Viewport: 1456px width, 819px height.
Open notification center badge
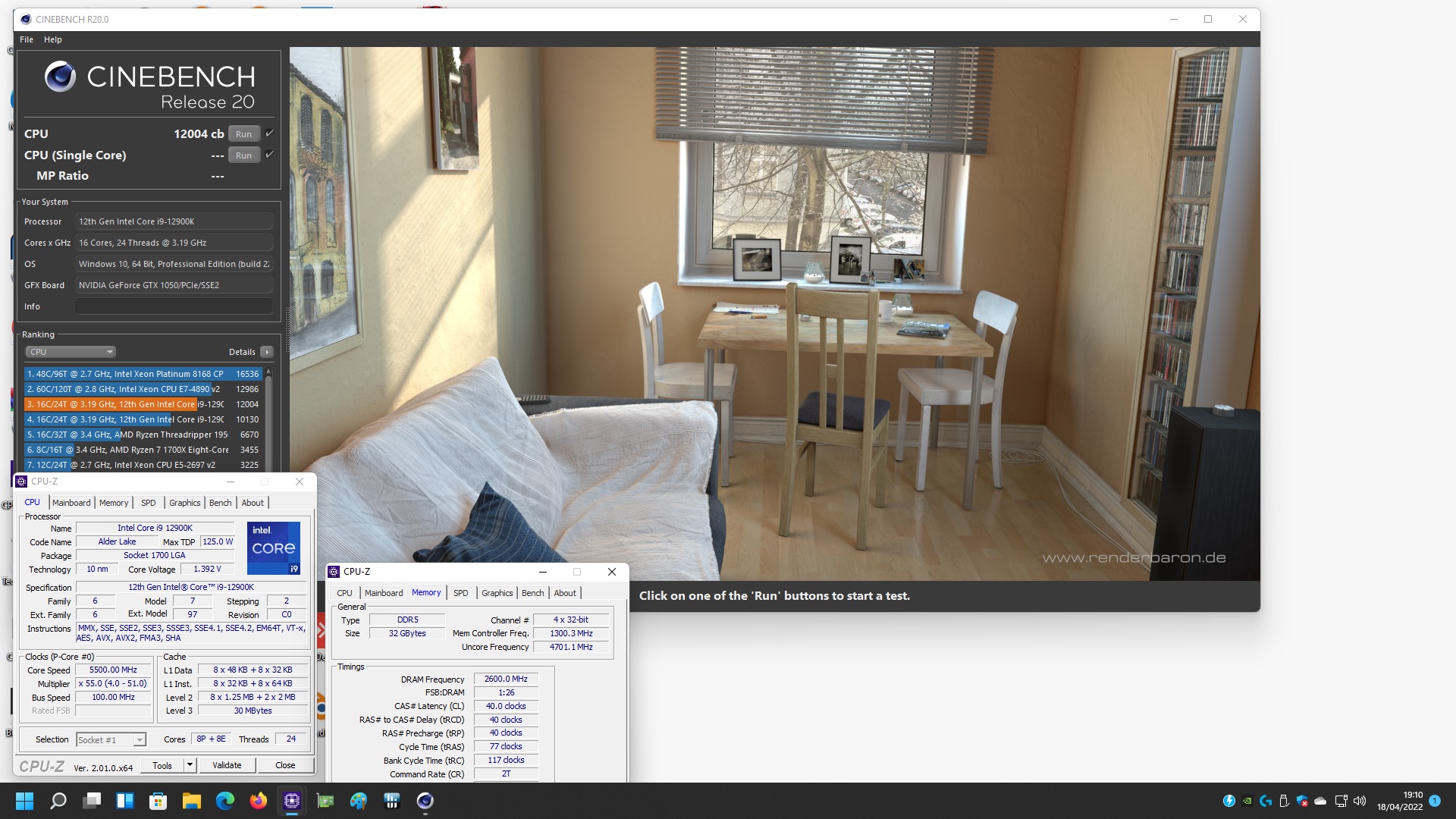coord(1434,801)
